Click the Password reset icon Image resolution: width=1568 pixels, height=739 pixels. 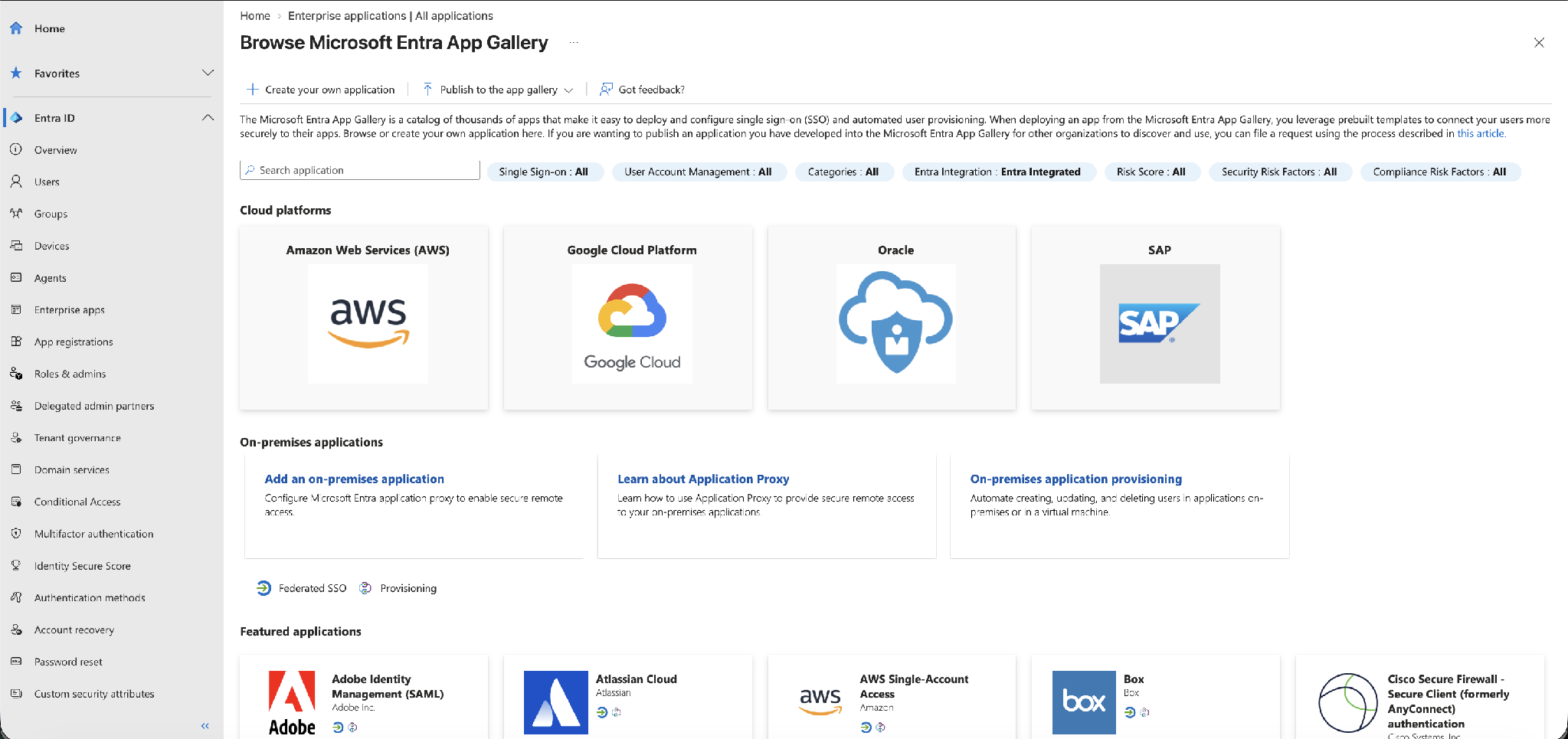click(x=16, y=662)
